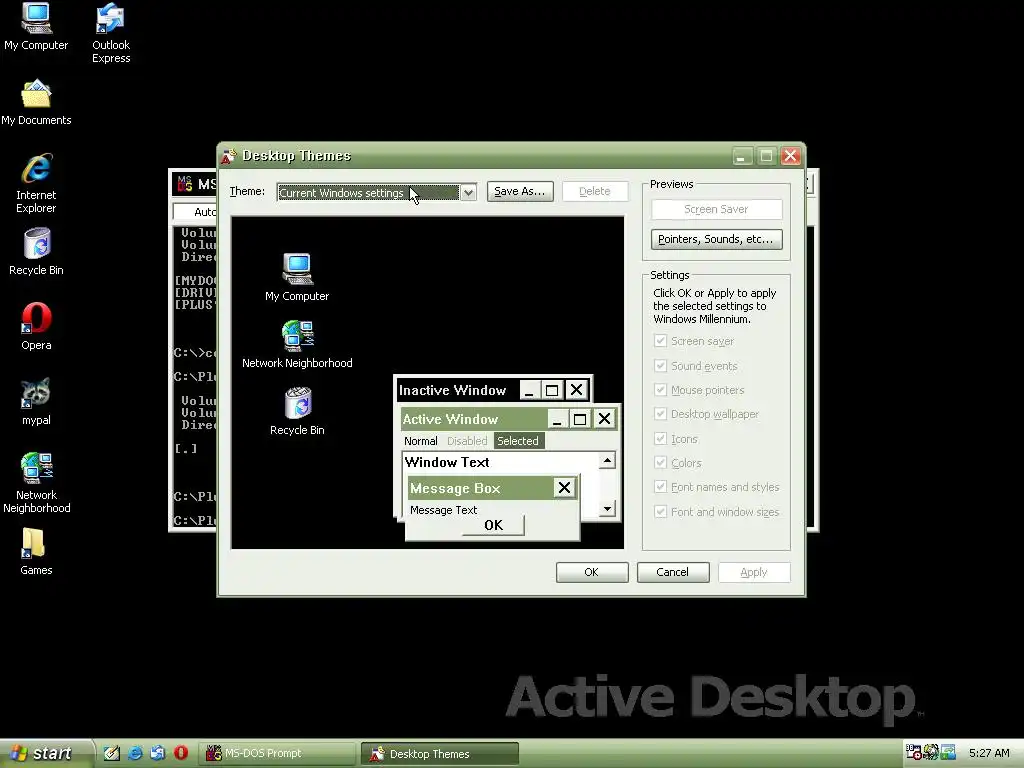Confirm with the dialog OK button
The width and height of the screenshot is (1024, 768).
[x=592, y=572]
